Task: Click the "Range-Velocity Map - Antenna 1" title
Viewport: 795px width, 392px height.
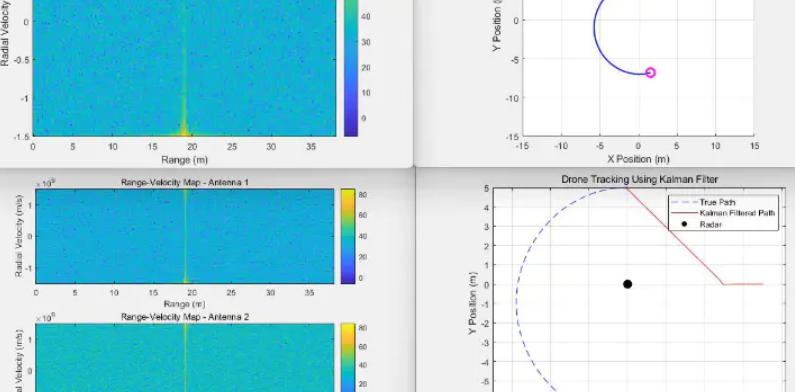Action: pyautogui.click(x=185, y=182)
